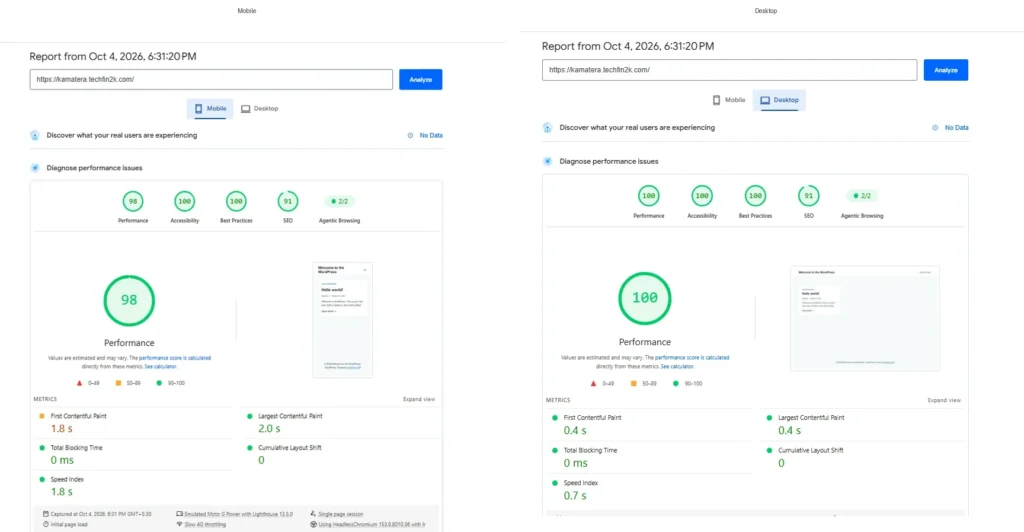Click Total Blocking Time metric in Desktop report
The width and height of the screenshot is (1024, 532).
point(651,457)
